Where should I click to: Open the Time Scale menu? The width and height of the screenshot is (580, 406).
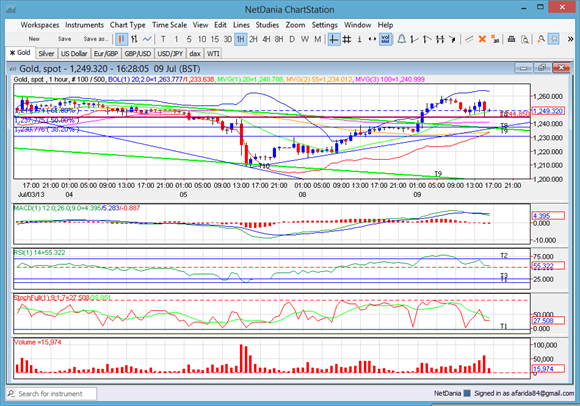tap(169, 25)
